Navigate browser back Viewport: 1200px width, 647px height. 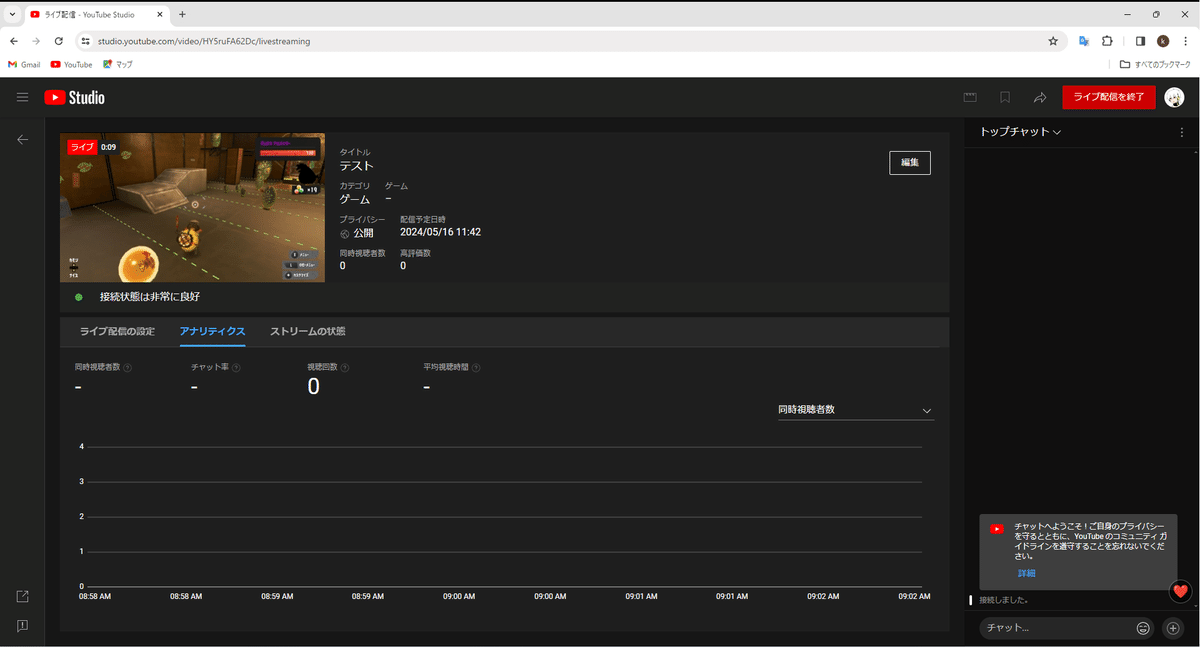click(x=14, y=41)
